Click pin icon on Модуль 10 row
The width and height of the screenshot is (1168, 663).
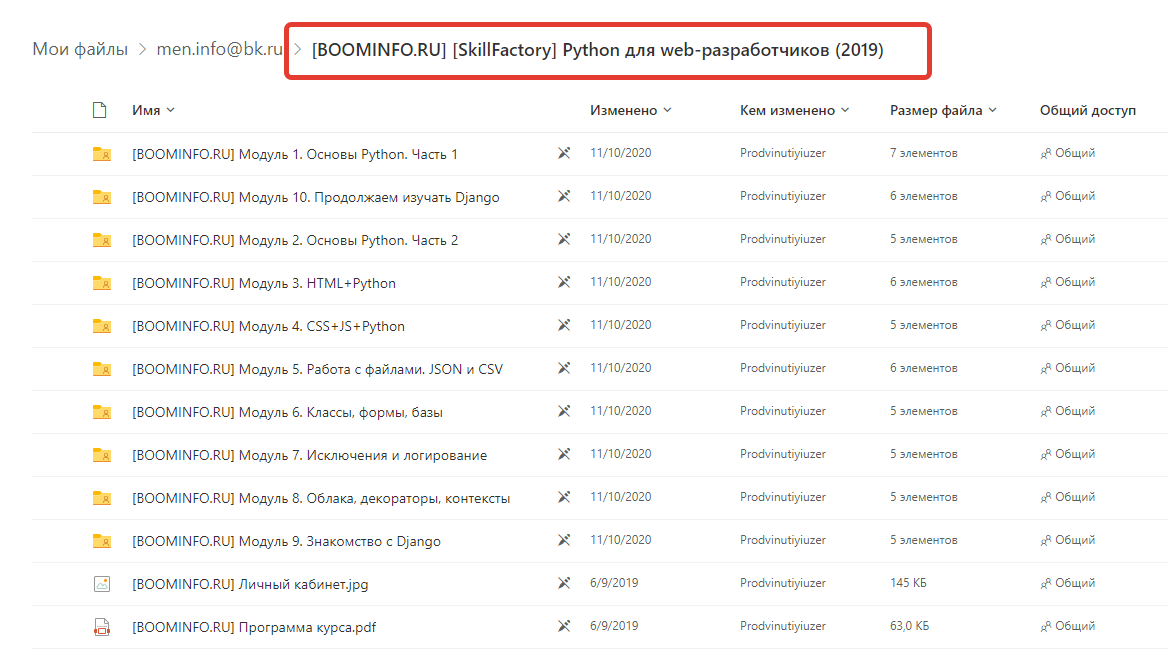click(x=564, y=196)
